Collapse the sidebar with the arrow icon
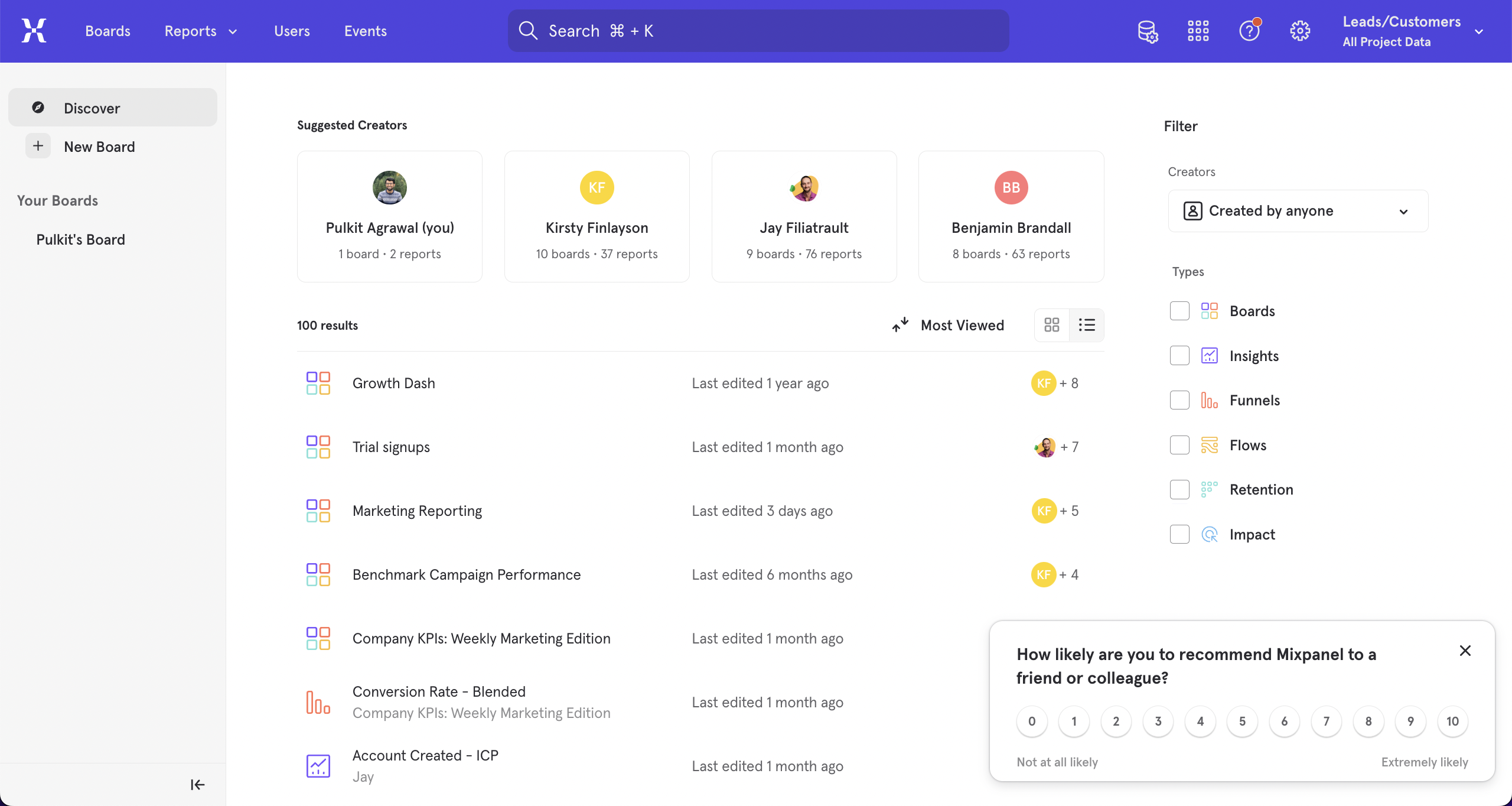Image resolution: width=1512 pixels, height=806 pixels. tap(197, 785)
